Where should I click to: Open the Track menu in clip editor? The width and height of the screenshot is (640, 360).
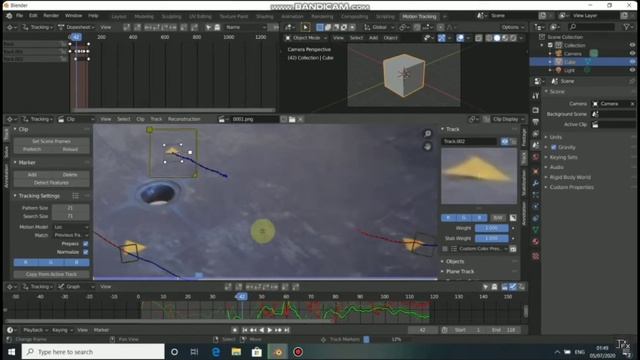[x=156, y=119]
